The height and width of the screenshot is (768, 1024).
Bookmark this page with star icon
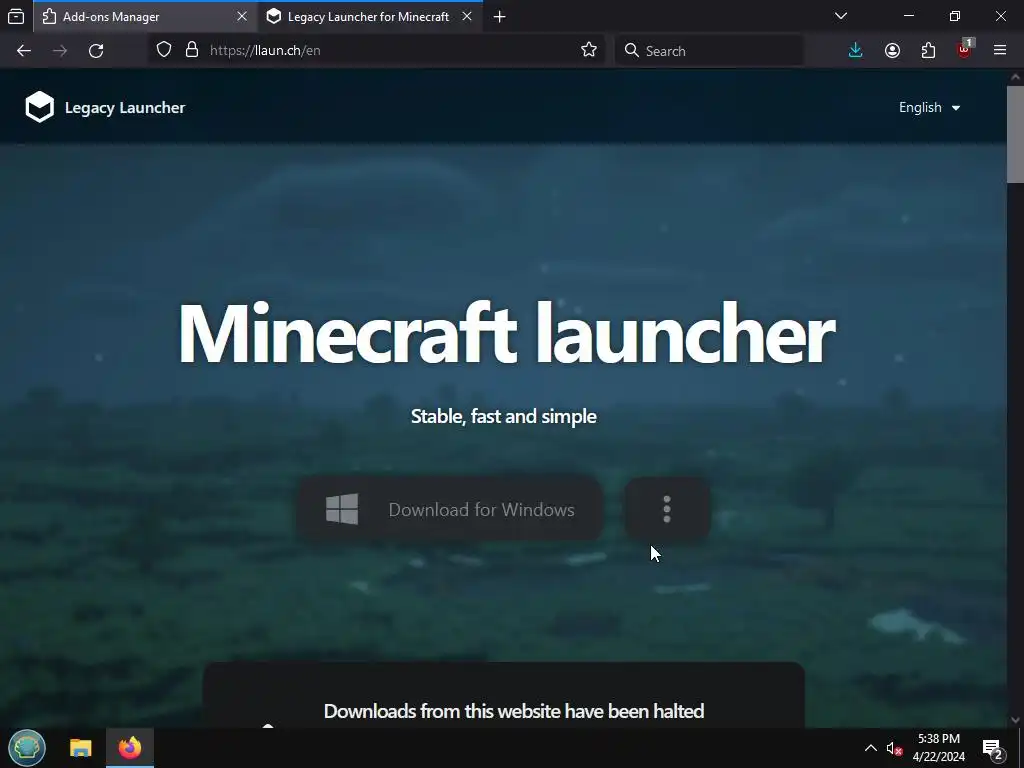point(589,50)
